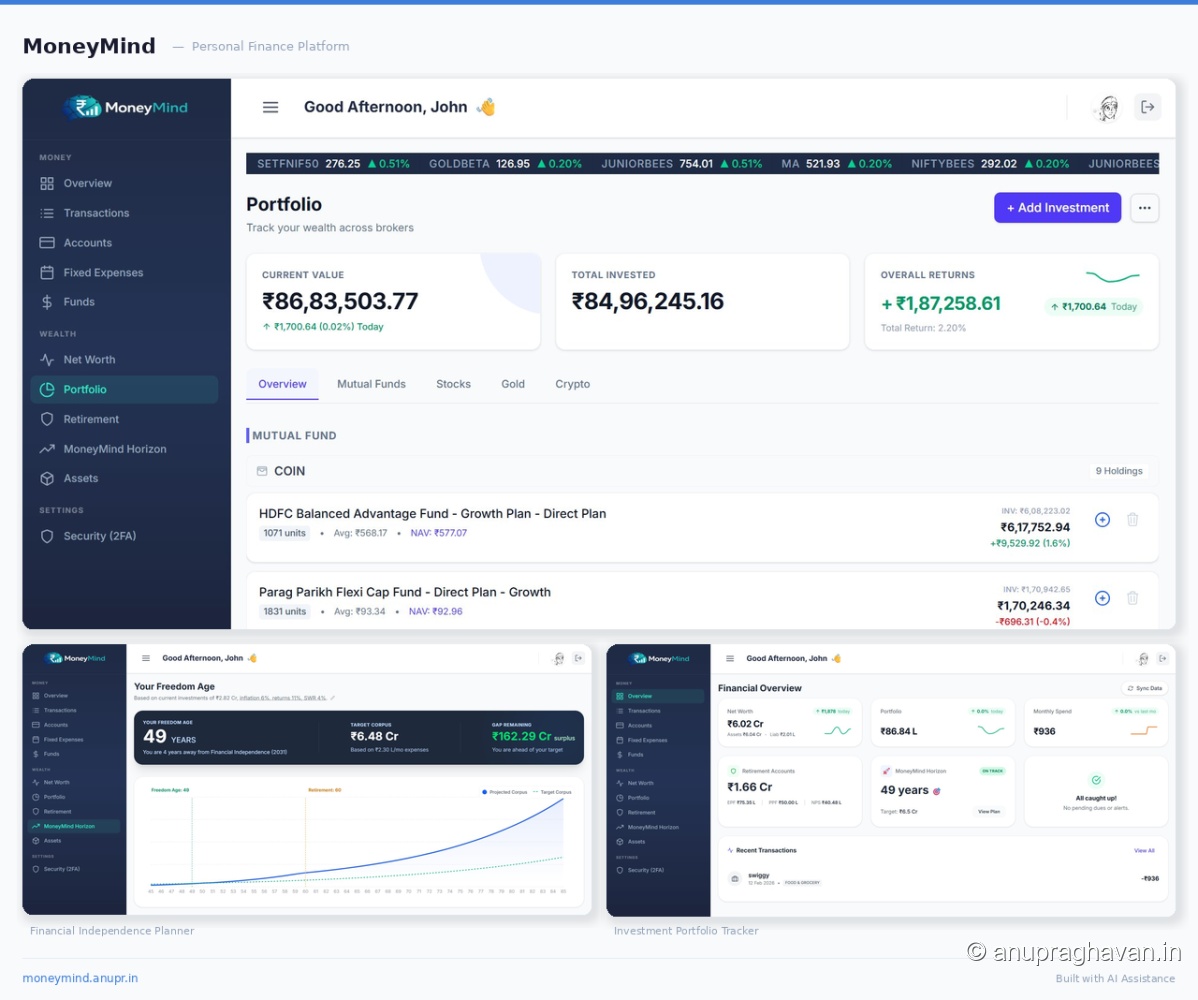The width and height of the screenshot is (1198, 1000).
Task: Add units to HDFC Balanced Advantage Fund
Action: (x=1102, y=519)
